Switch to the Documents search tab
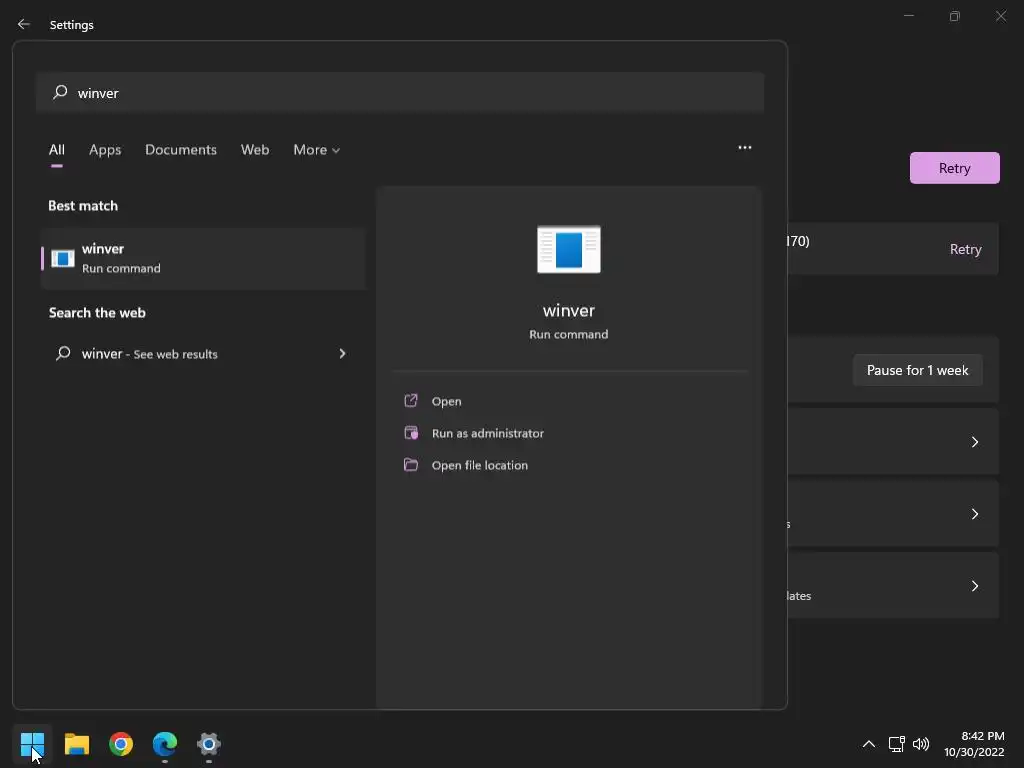The height and width of the screenshot is (768, 1024). point(181,150)
